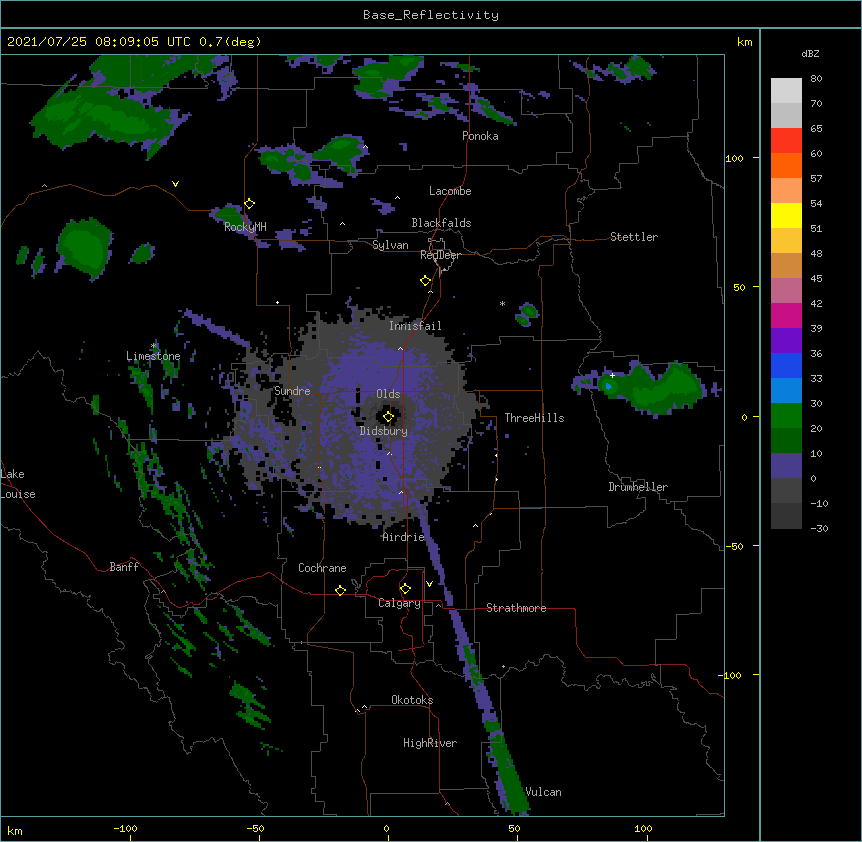Click the -50 tick label on the right axis

point(734,546)
